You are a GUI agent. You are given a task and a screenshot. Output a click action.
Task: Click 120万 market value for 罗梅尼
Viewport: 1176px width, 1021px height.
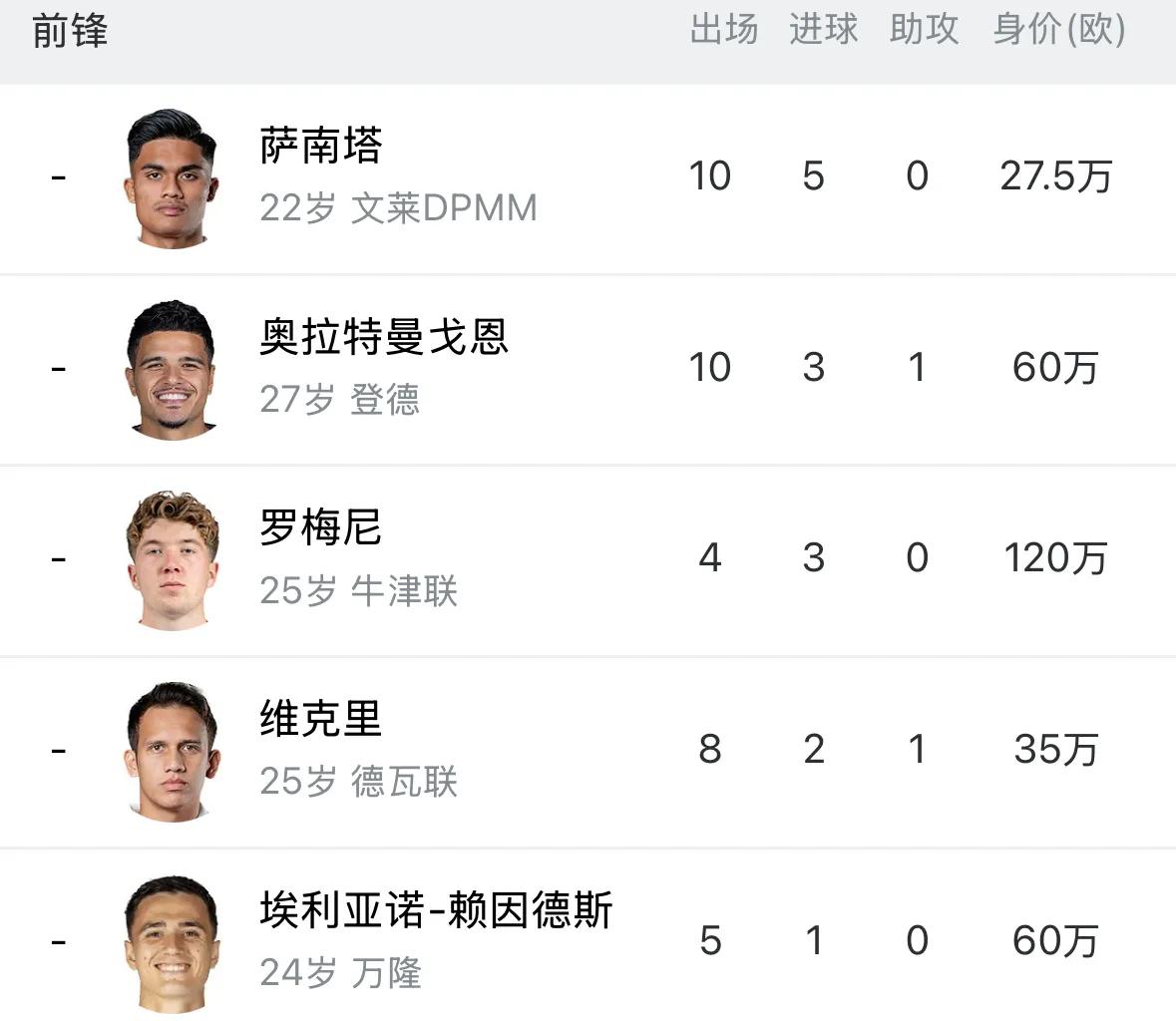click(1055, 558)
